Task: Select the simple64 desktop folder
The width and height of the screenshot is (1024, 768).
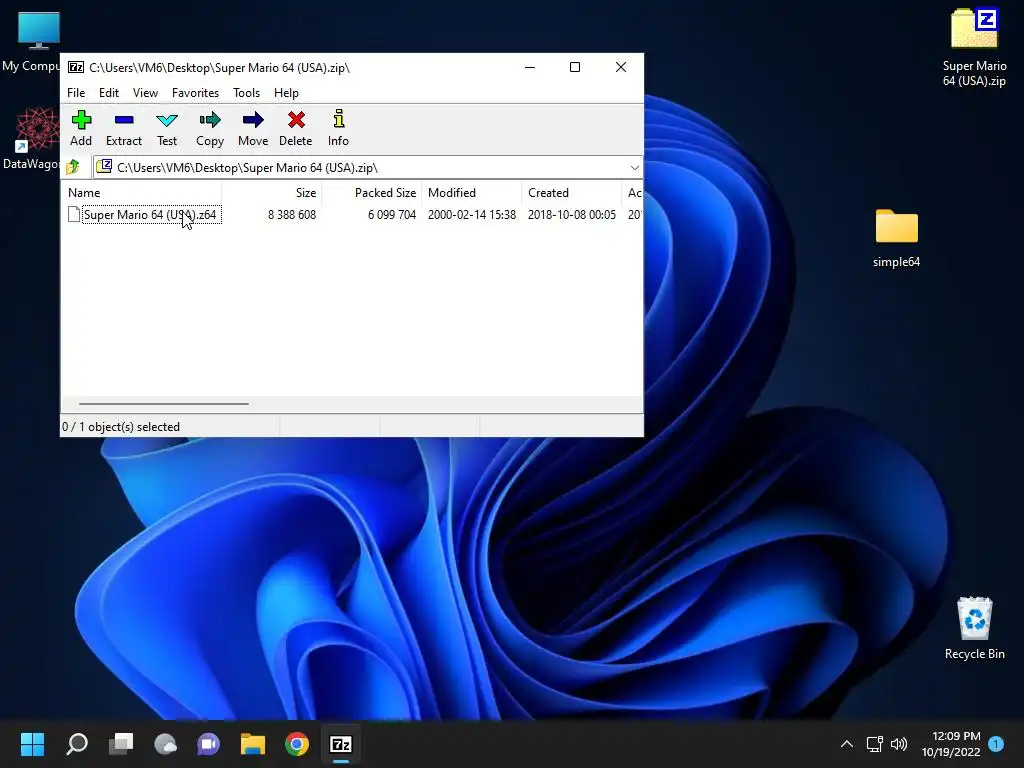Action: 896,238
